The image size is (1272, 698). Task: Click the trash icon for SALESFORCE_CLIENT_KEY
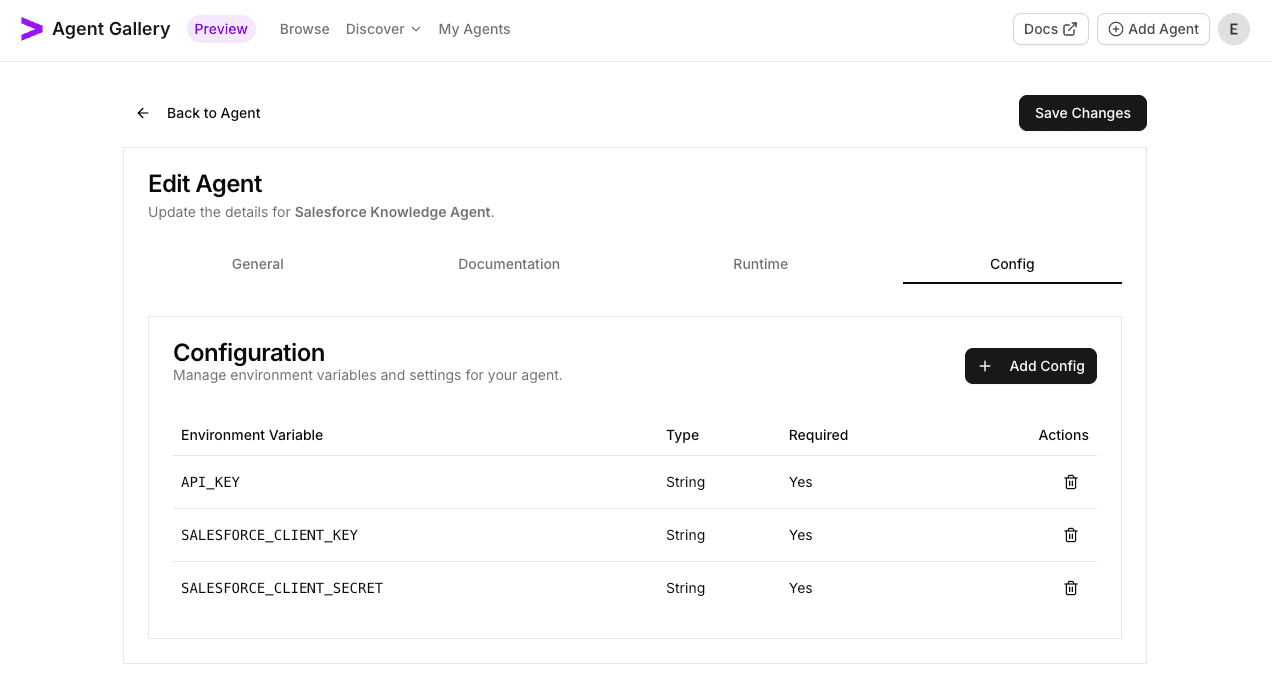point(1070,535)
